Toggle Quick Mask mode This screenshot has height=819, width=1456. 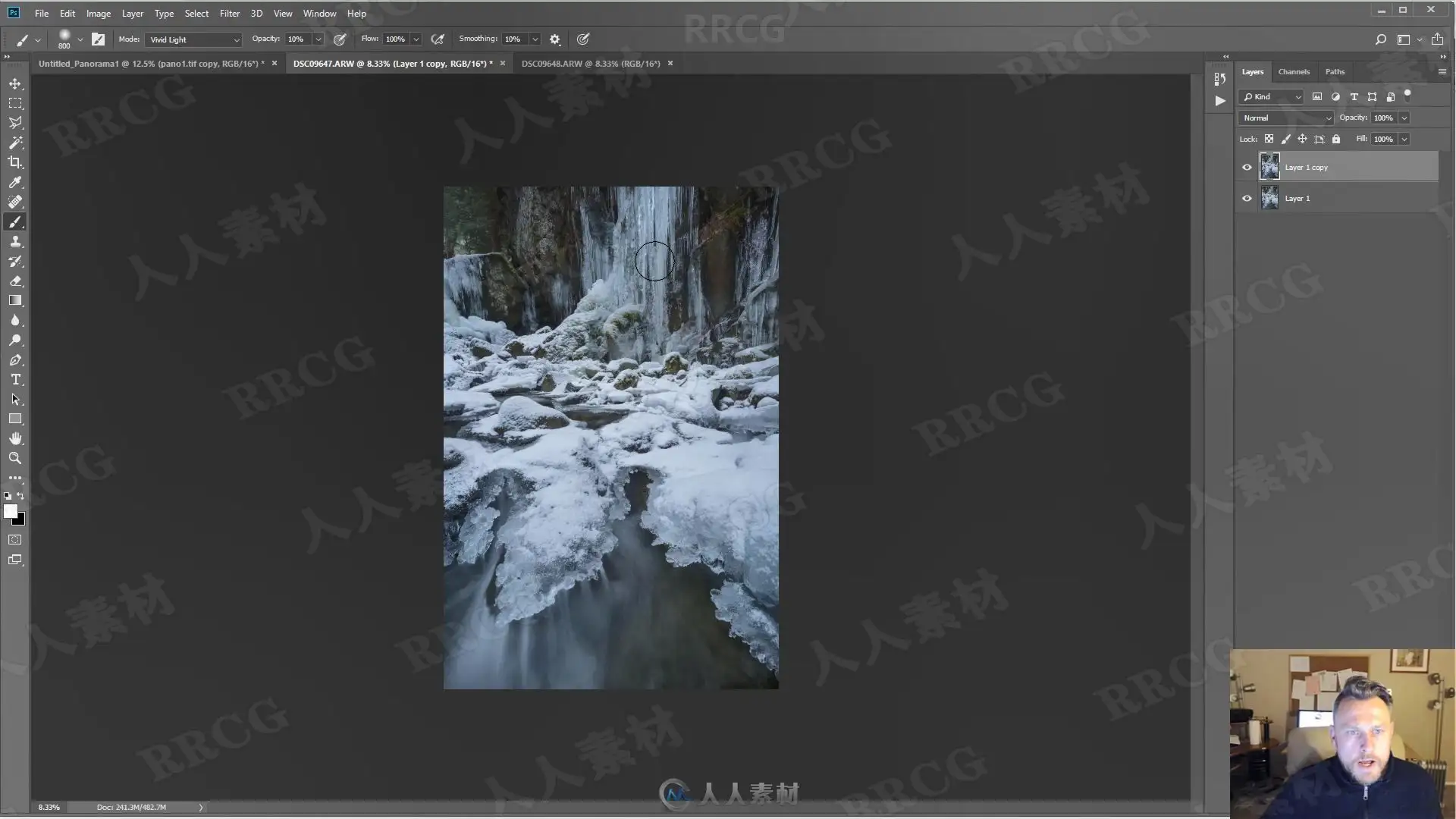(15, 540)
